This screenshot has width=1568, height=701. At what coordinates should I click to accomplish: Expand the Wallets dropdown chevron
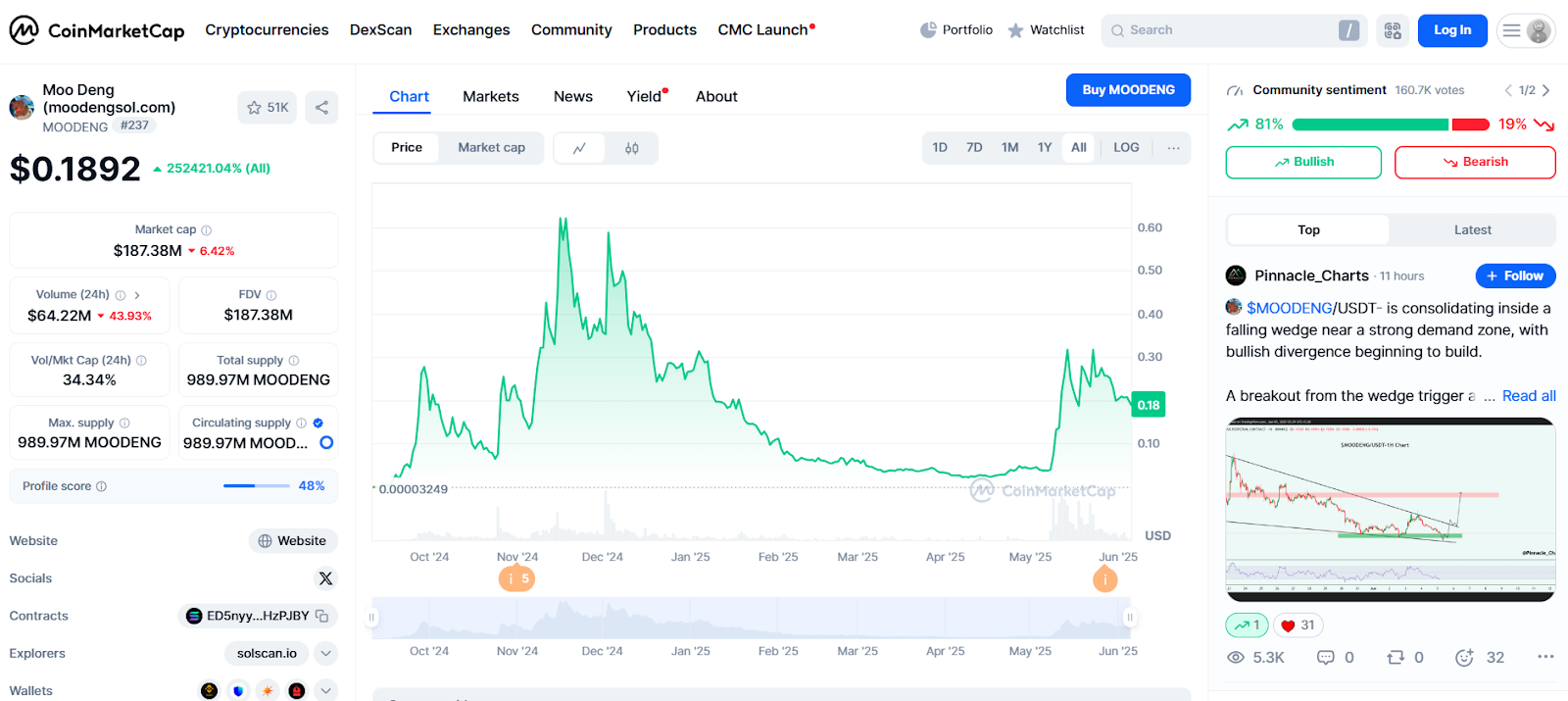[326, 691]
